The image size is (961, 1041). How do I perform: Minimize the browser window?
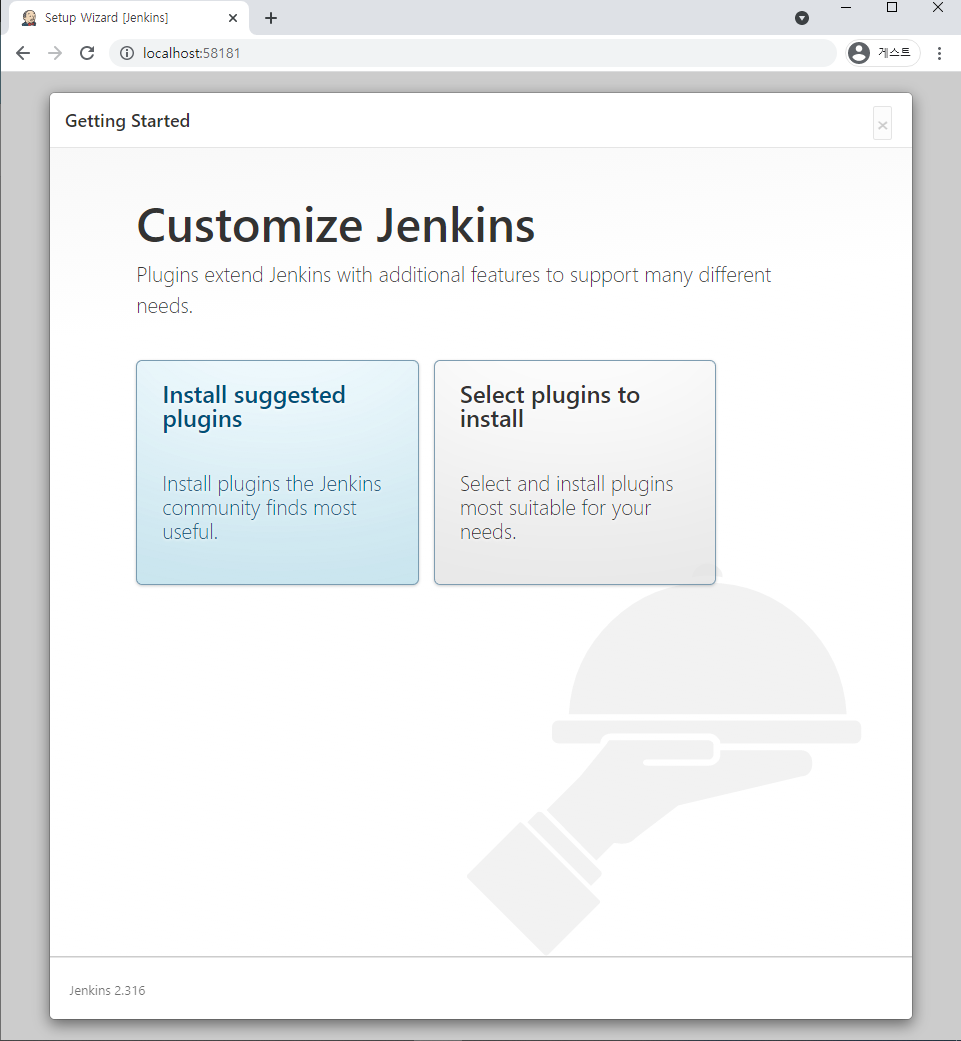tap(846, 8)
